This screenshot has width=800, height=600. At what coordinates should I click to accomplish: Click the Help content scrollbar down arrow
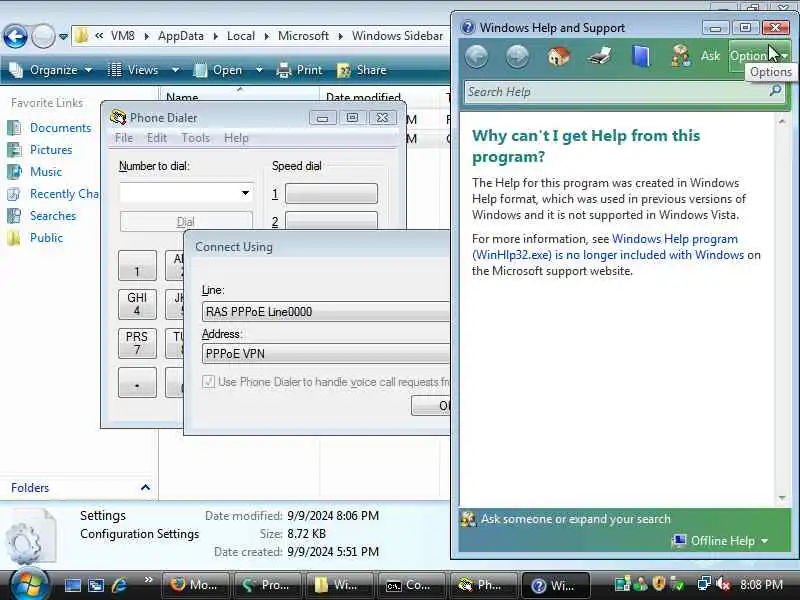point(782,498)
